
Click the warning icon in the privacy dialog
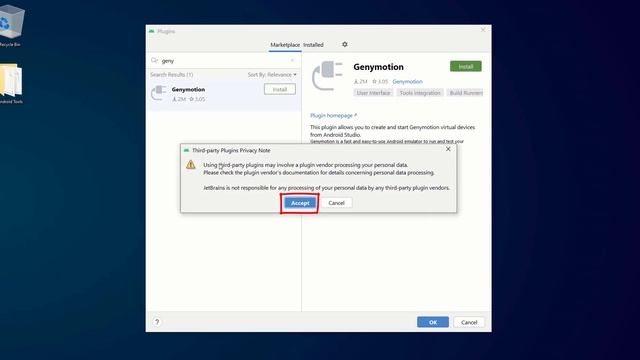(191, 164)
